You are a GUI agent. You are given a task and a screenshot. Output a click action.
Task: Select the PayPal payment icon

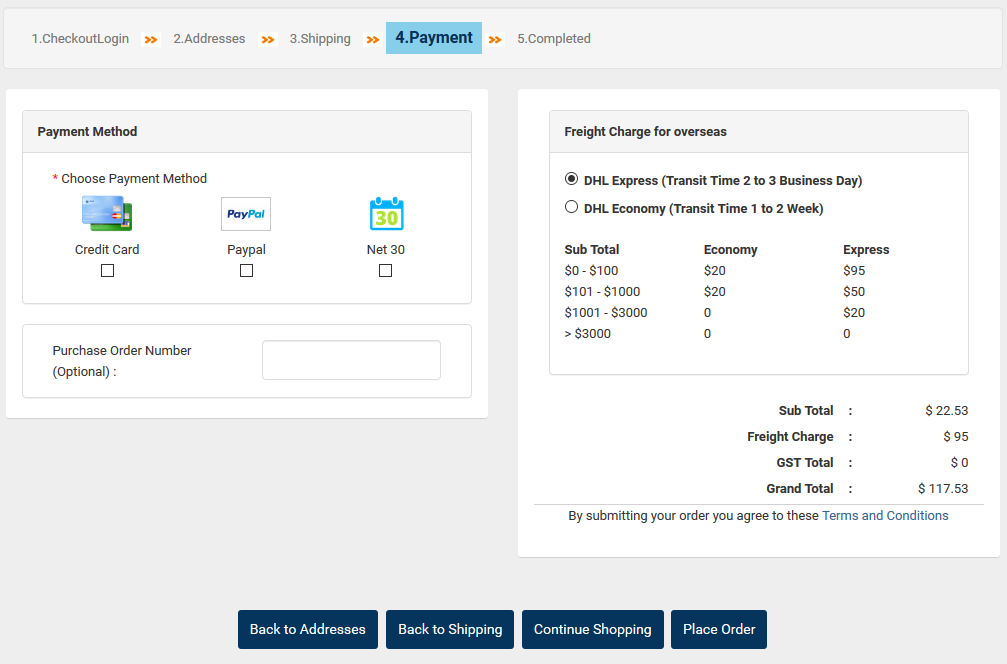pyautogui.click(x=246, y=213)
